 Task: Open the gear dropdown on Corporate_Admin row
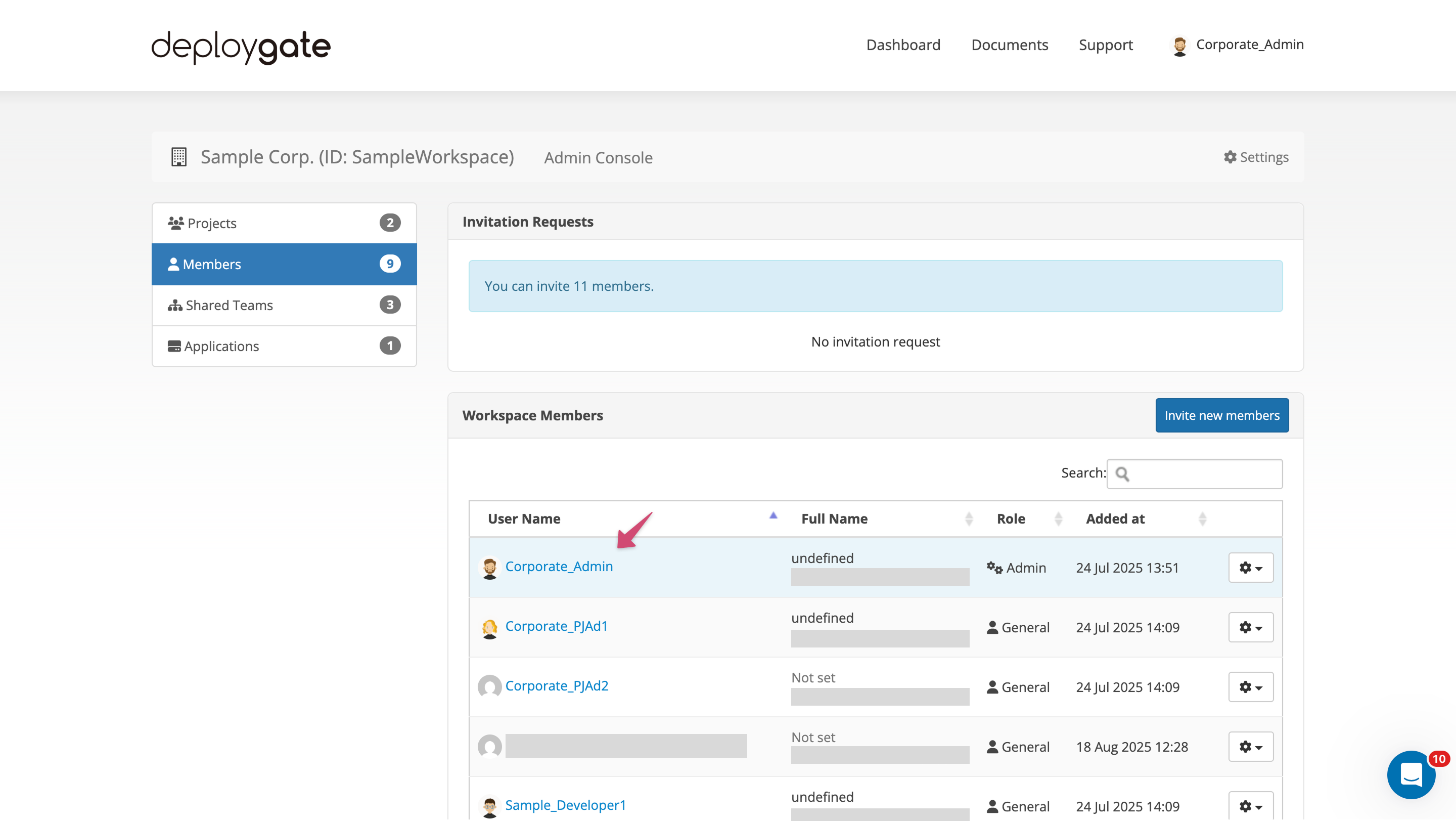pyautogui.click(x=1250, y=568)
